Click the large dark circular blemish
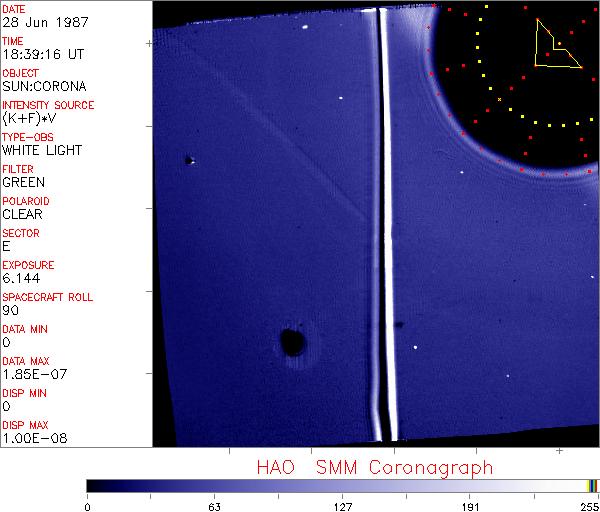 coord(292,343)
